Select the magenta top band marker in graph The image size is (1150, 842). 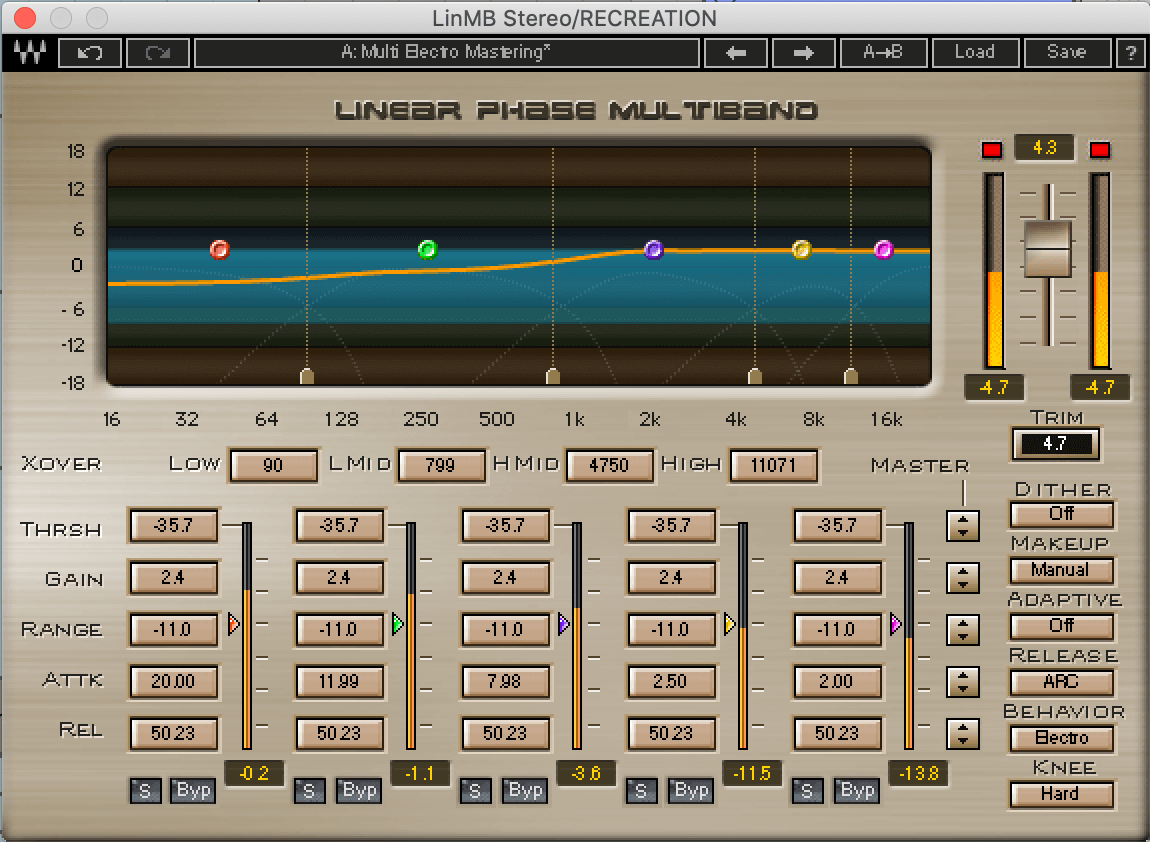coord(885,250)
